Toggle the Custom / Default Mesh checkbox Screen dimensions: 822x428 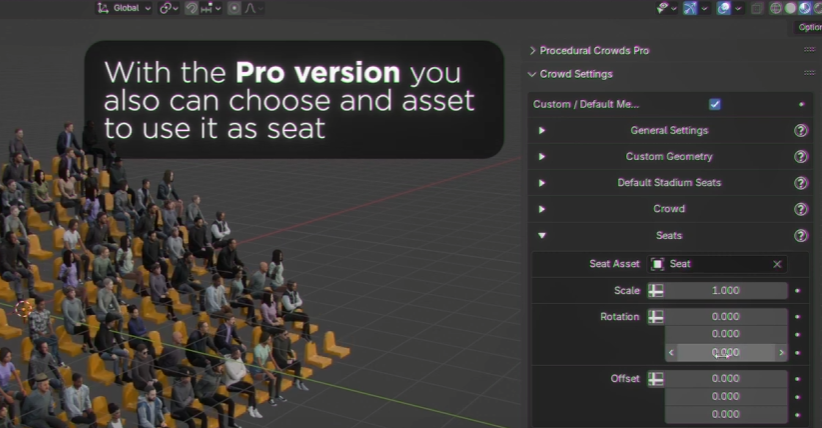pos(715,104)
